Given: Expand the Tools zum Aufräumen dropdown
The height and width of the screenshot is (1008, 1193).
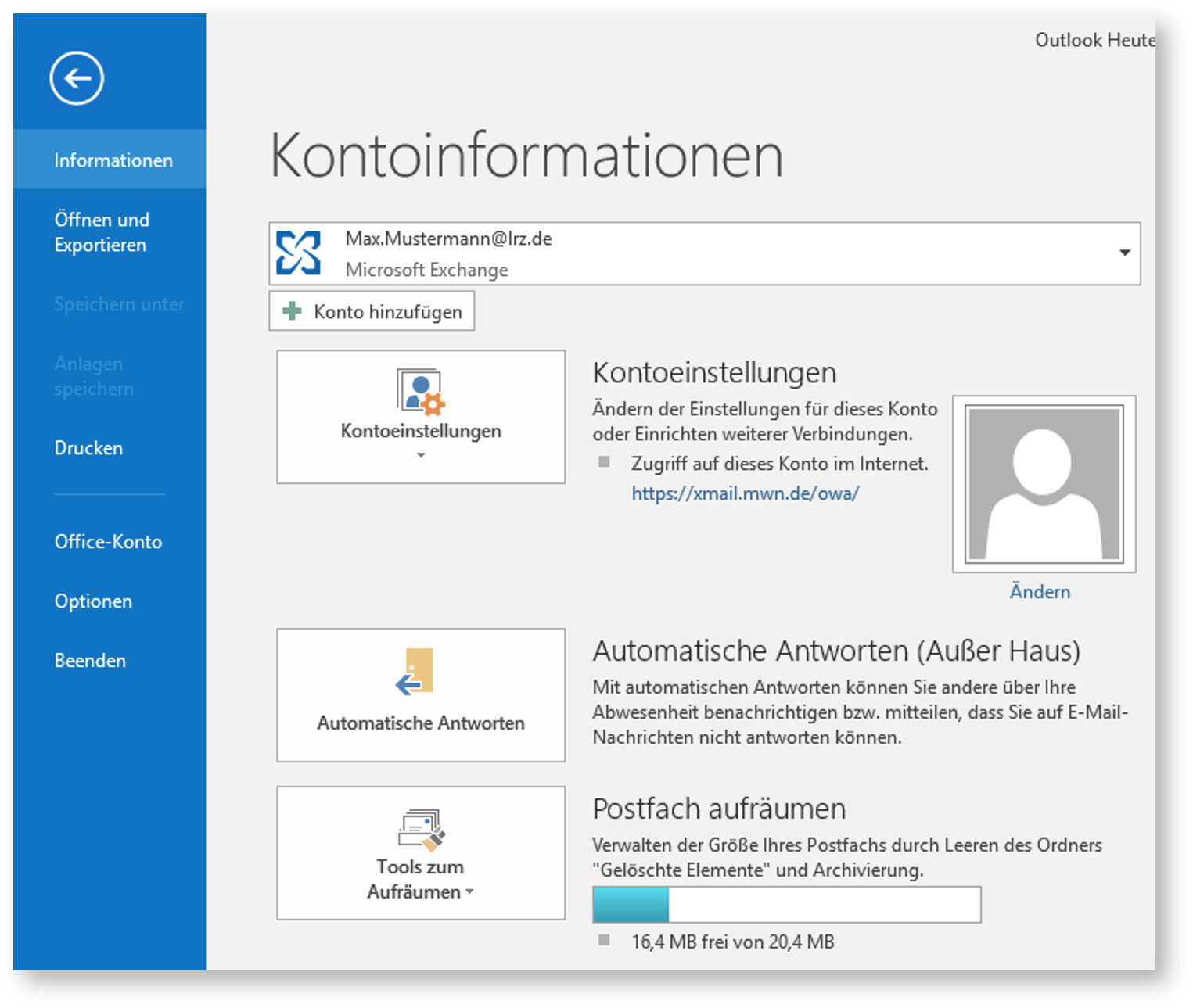Looking at the screenshot, I should 470,891.
